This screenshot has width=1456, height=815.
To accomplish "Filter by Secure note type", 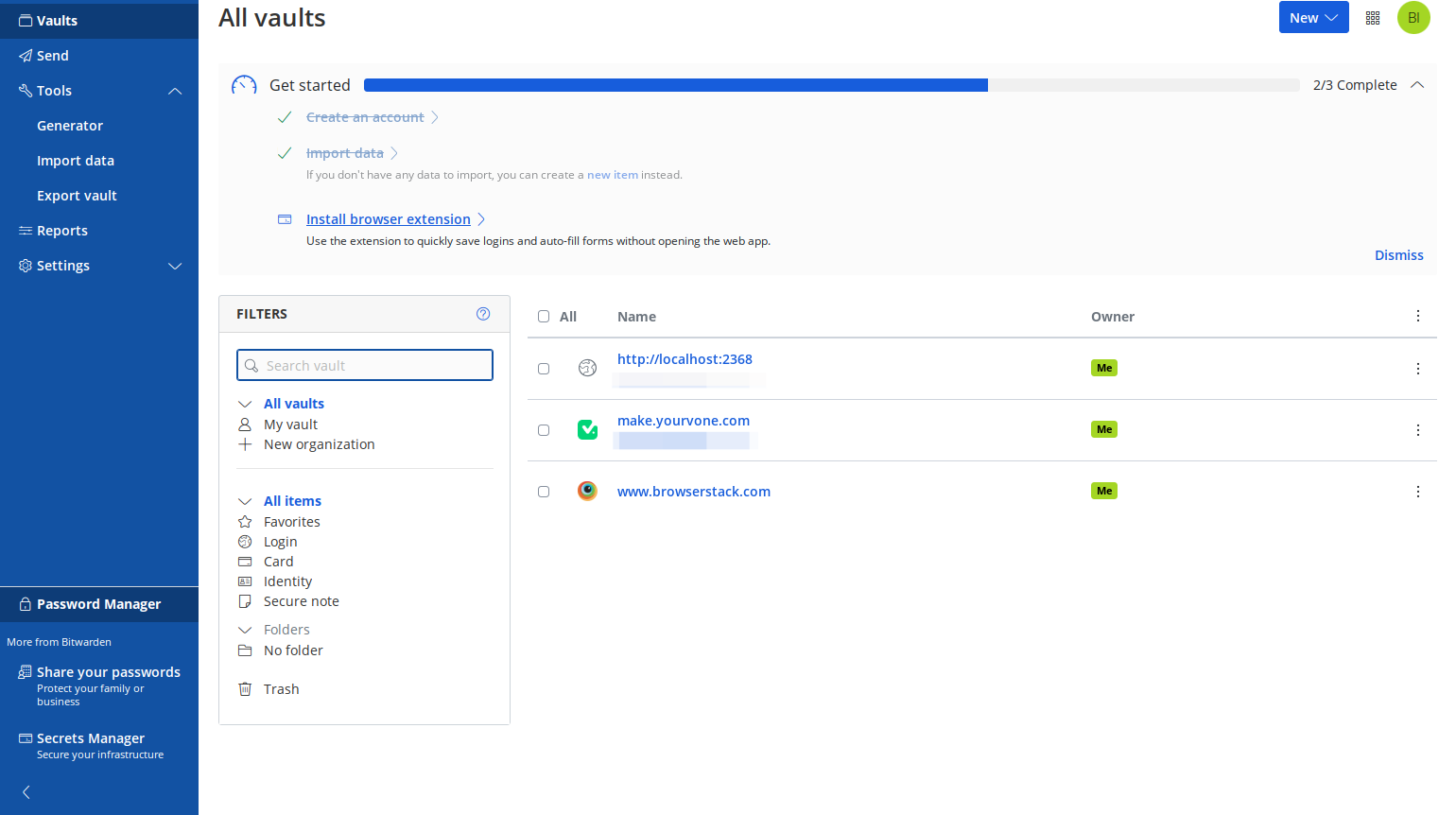I will point(301,601).
